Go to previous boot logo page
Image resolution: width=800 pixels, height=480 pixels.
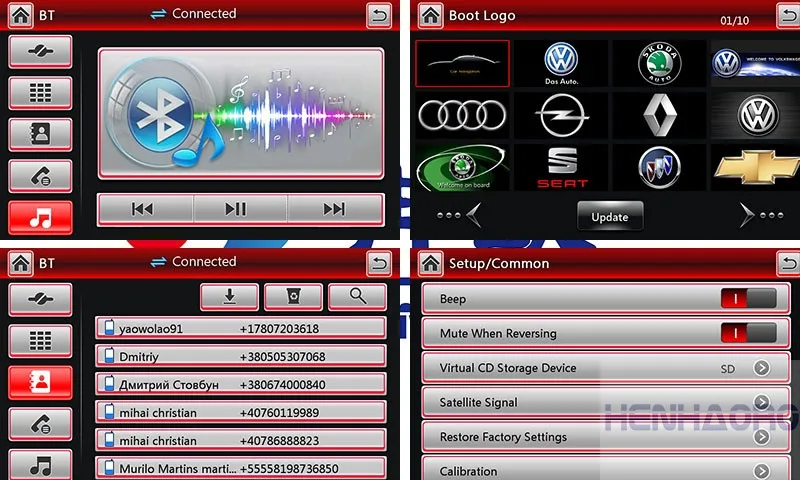pos(459,215)
